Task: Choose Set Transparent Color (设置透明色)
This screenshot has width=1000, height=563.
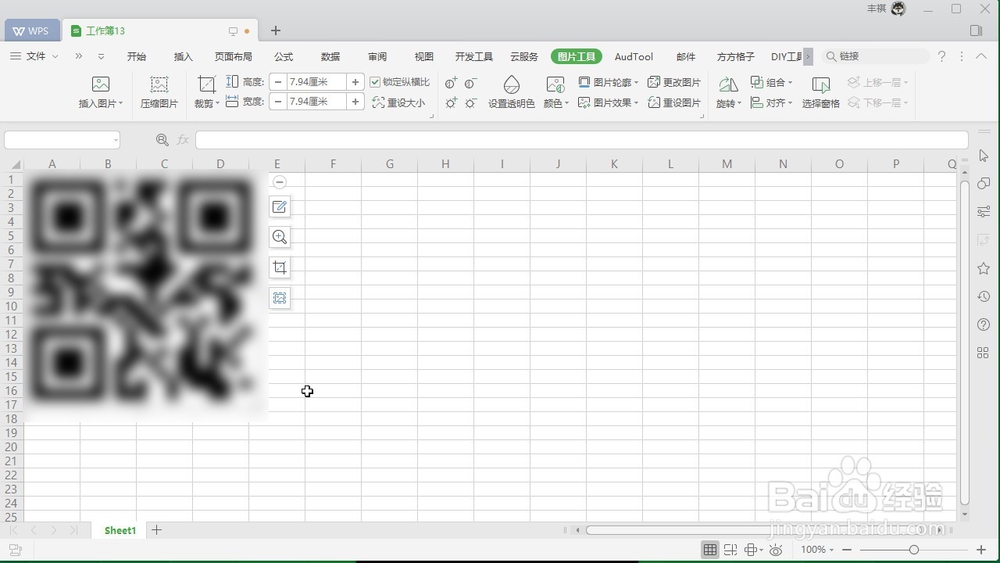Action: pyautogui.click(x=511, y=92)
